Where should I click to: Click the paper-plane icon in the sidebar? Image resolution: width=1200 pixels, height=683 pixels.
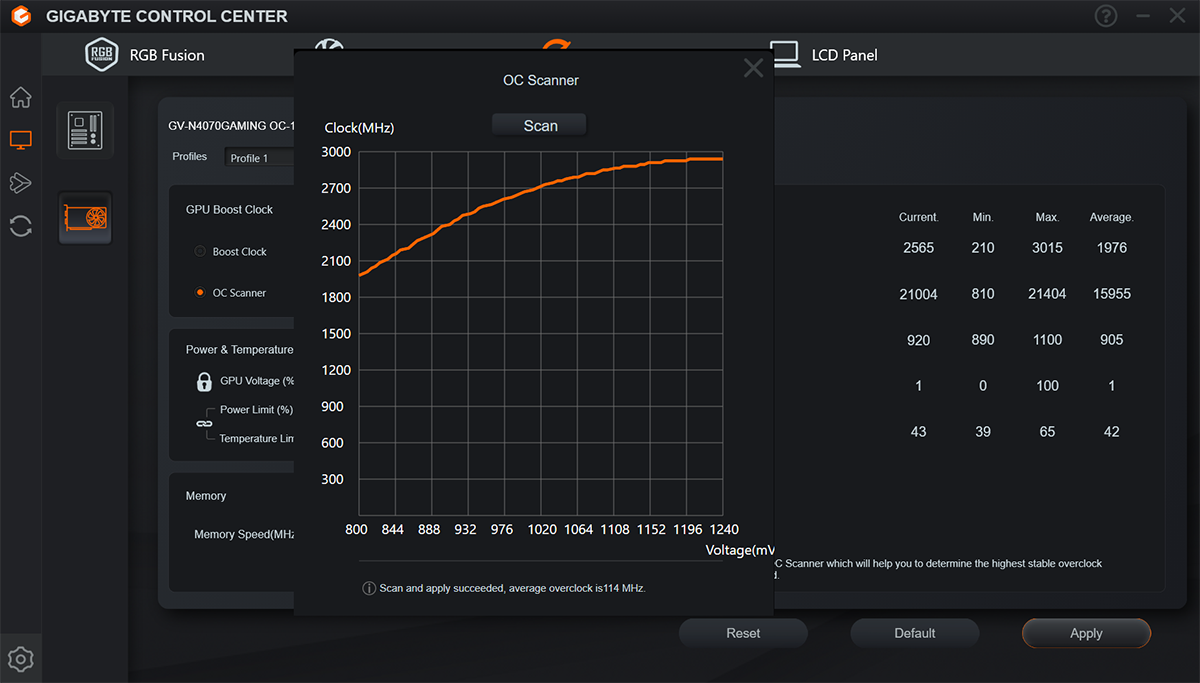click(x=20, y=183)
